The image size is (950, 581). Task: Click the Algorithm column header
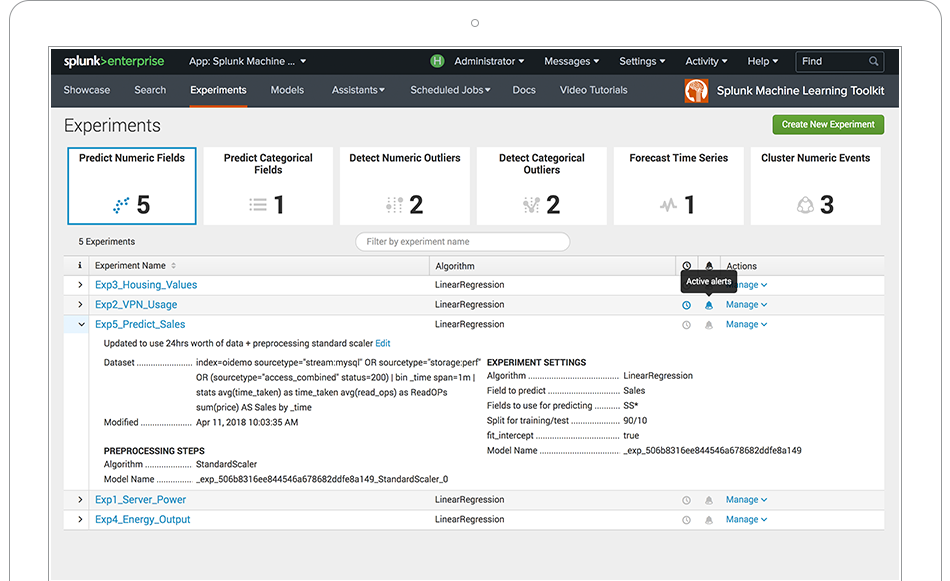click(454, 266)
